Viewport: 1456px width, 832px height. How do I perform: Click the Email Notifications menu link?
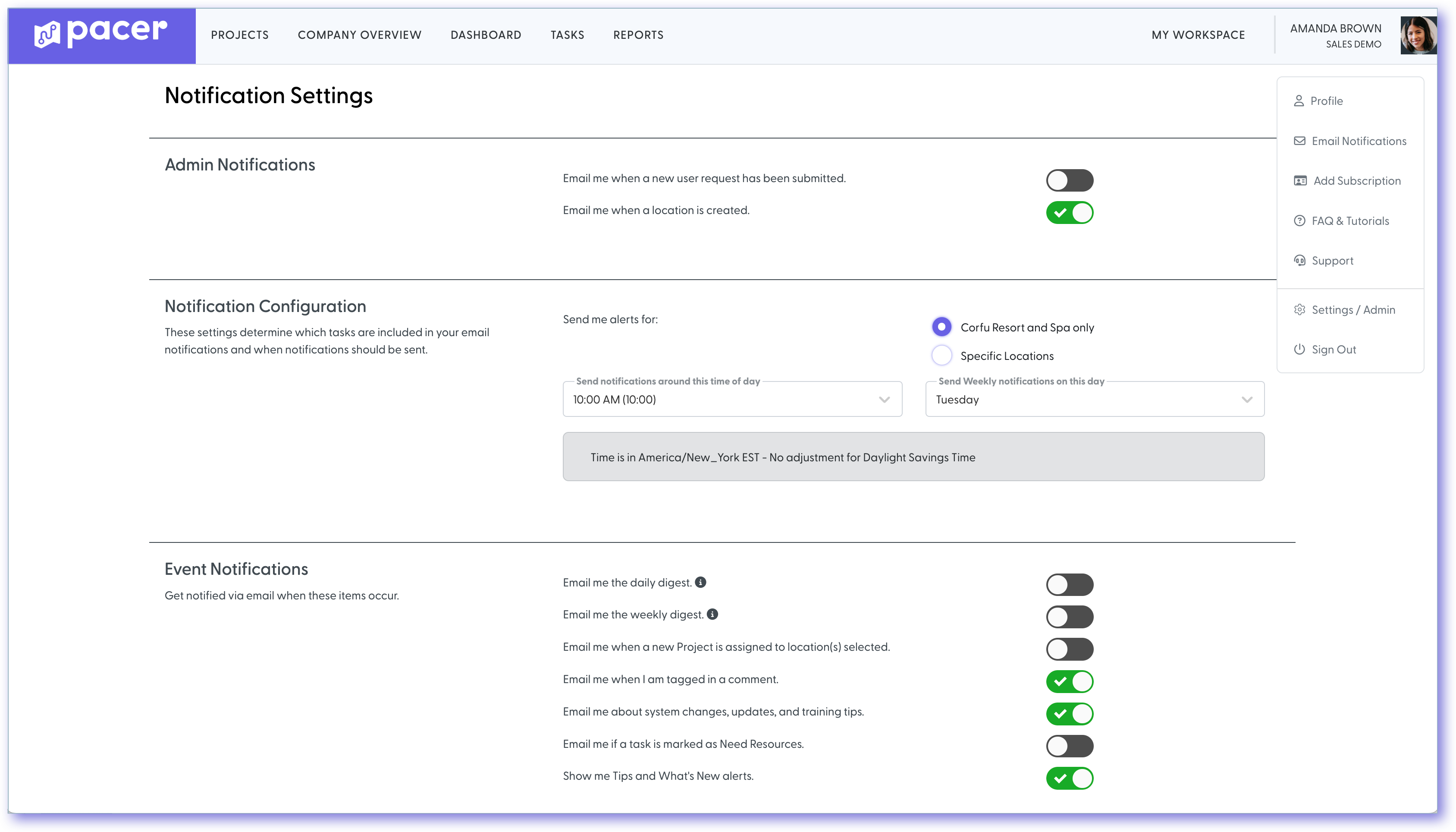click(1359, 141)
